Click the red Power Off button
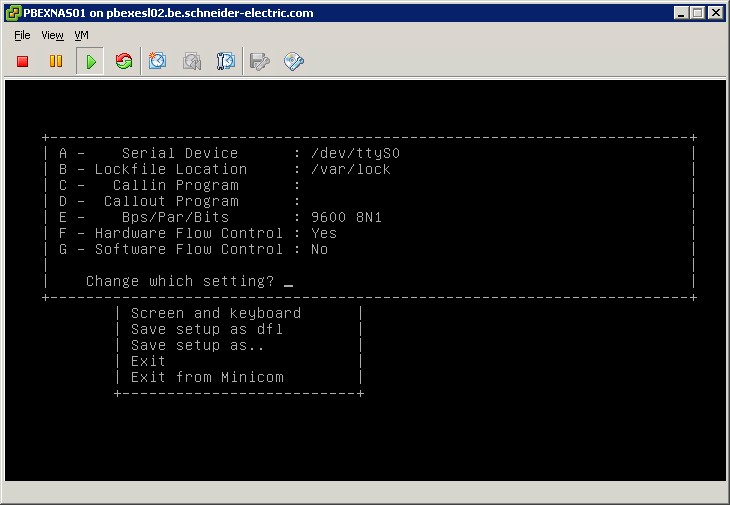The height and width of the screenshot is (505, 730). [23, 62]
